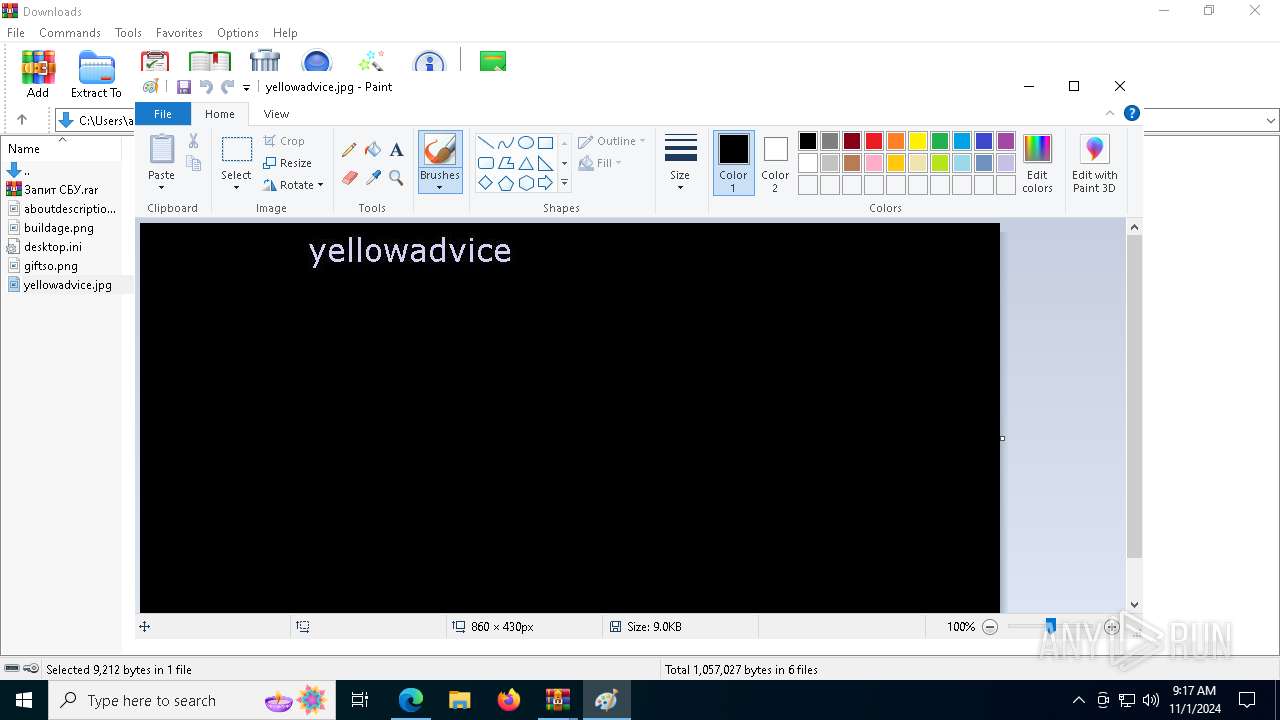Open the Paste dropdown arrow
Image resolution: width=1280 pixels, height=720 pixels.
tap(161, 188)
